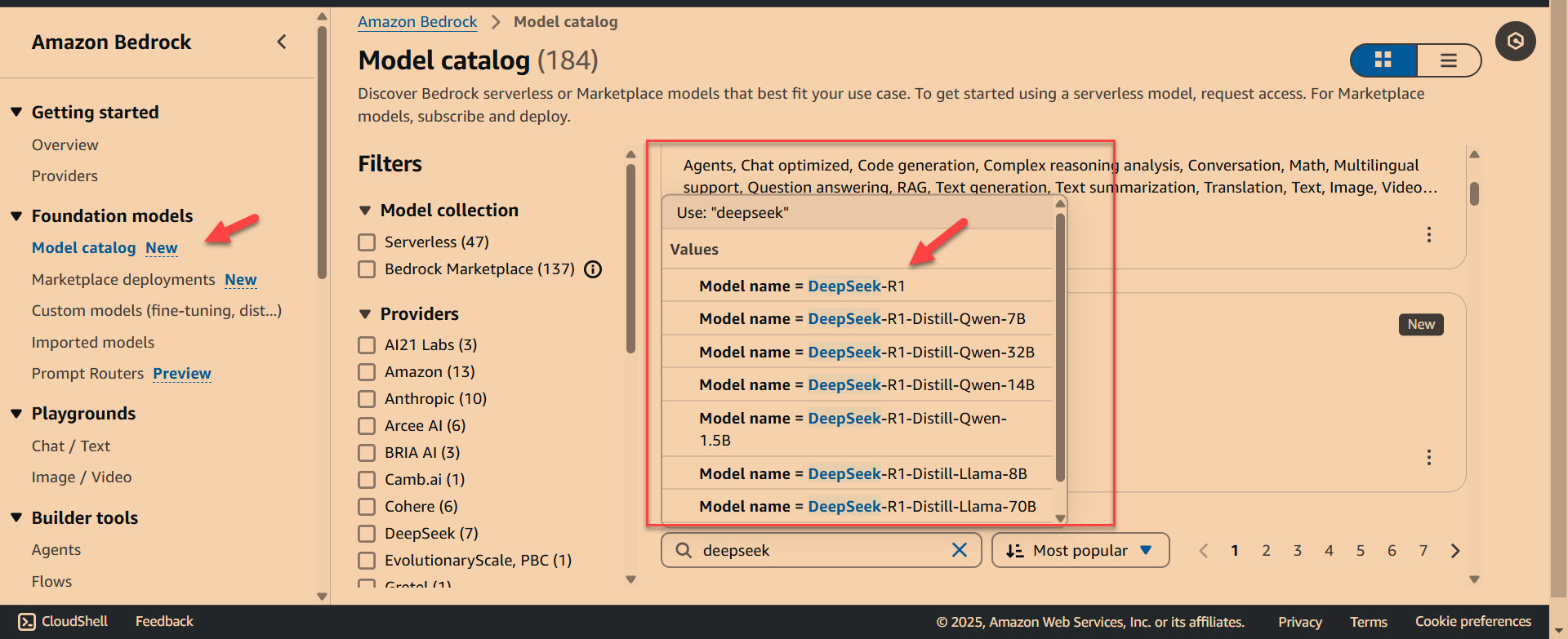This screenshot has width=1568, height=639.
Task: Filter by Arcee AI provider
Action: click(x=367, y=426)
